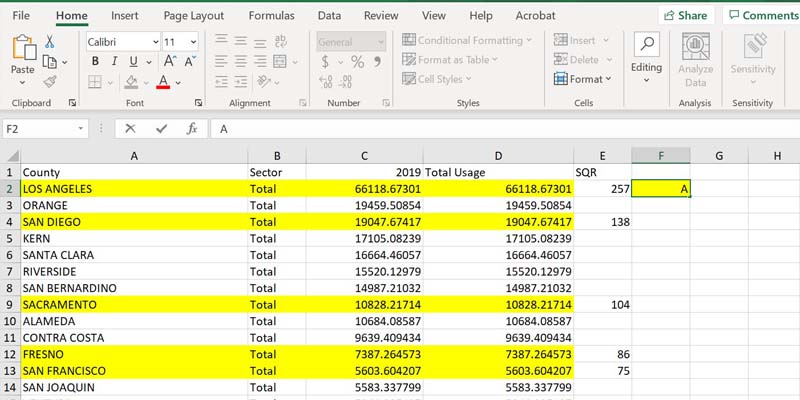The width and height of the screenshot is (800, 400).
Task: Toggle Italic formatting
Action: click(114, 62)
